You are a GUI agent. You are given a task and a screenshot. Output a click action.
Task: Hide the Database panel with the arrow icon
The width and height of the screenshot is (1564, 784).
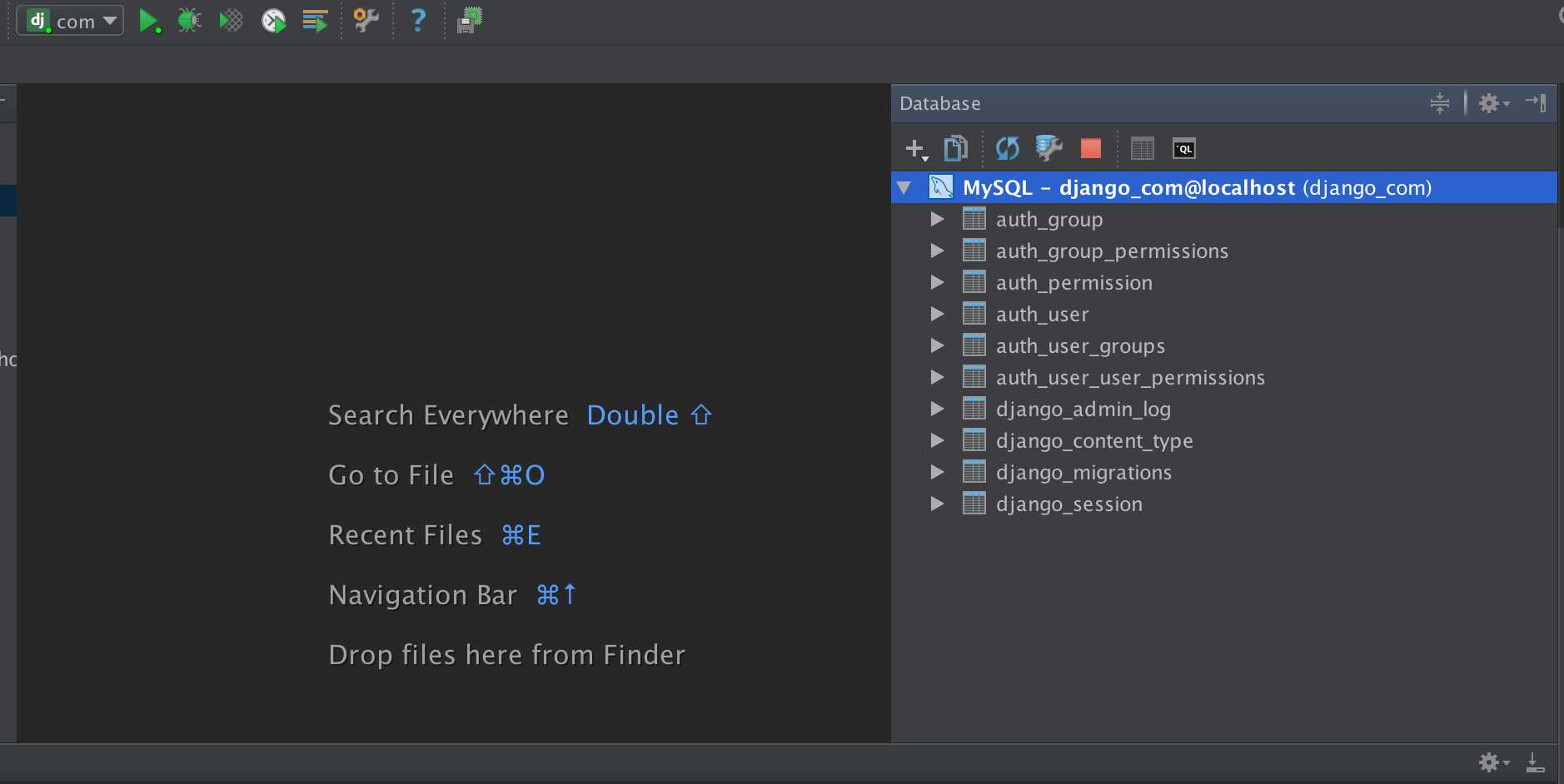coord(1537,102)
